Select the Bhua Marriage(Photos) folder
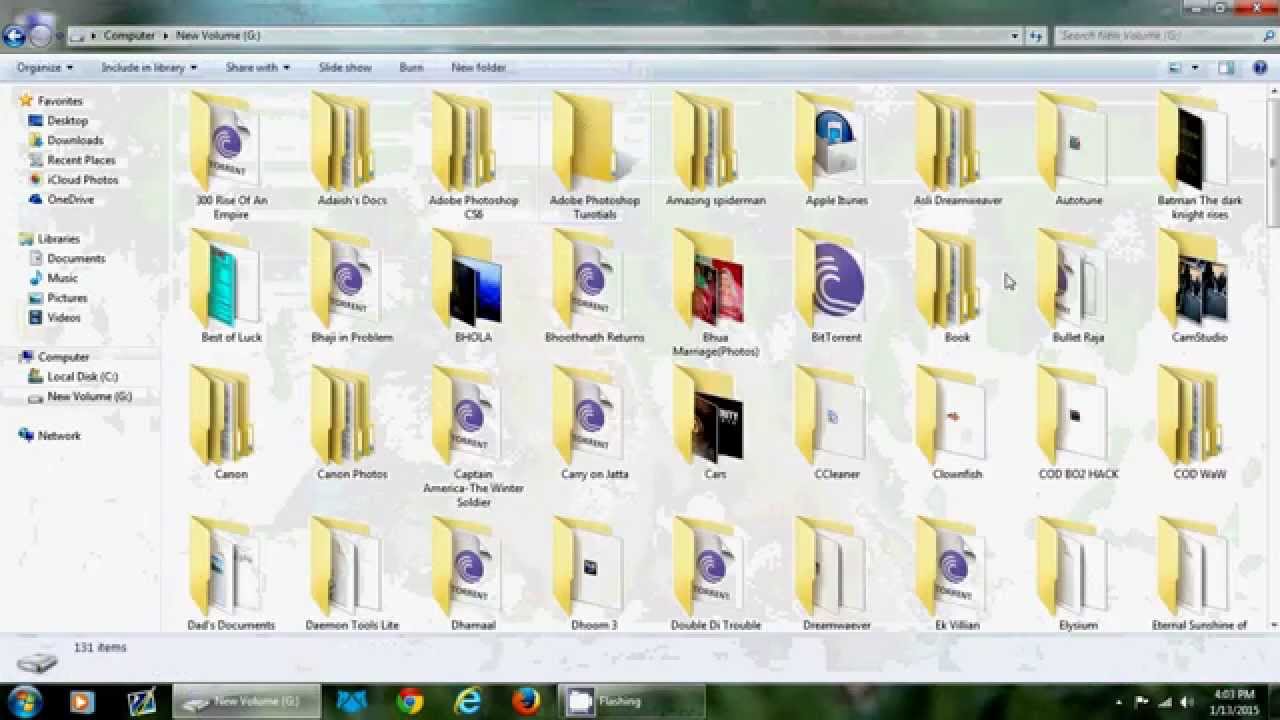This screenshot has width=1280, height=720. 715,293
